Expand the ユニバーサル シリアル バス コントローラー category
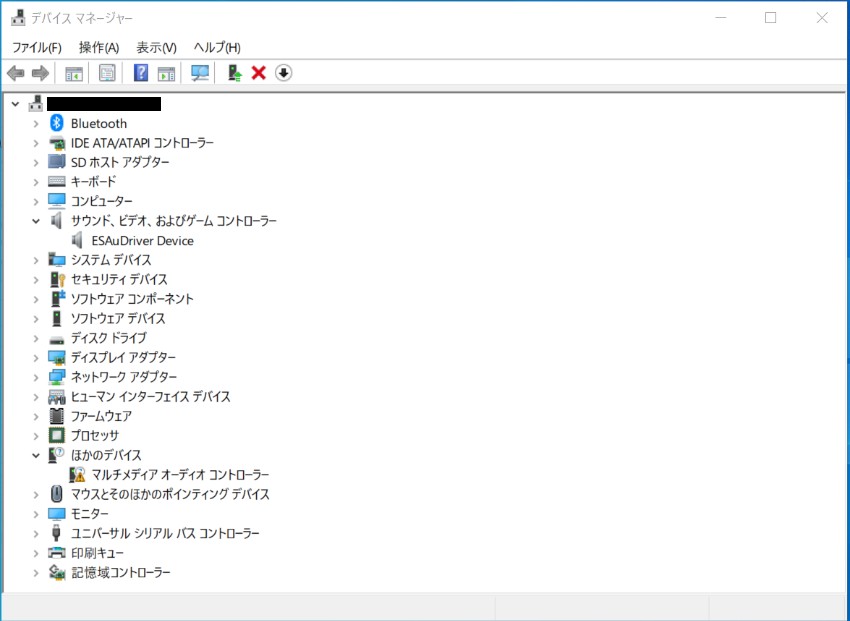850x621 pixels. pos(36,533)
